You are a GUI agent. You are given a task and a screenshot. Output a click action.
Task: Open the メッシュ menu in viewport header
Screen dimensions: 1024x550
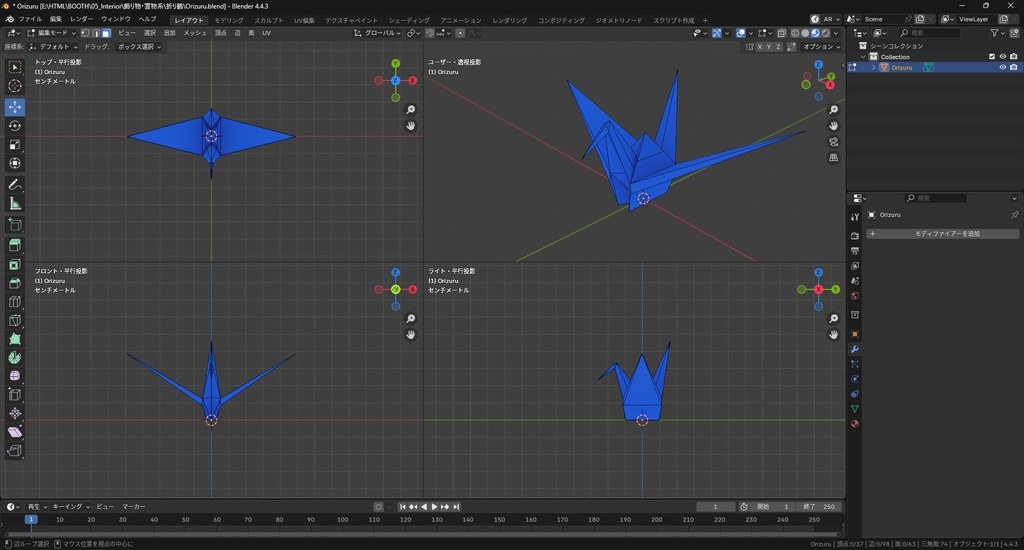click(195, 33)
